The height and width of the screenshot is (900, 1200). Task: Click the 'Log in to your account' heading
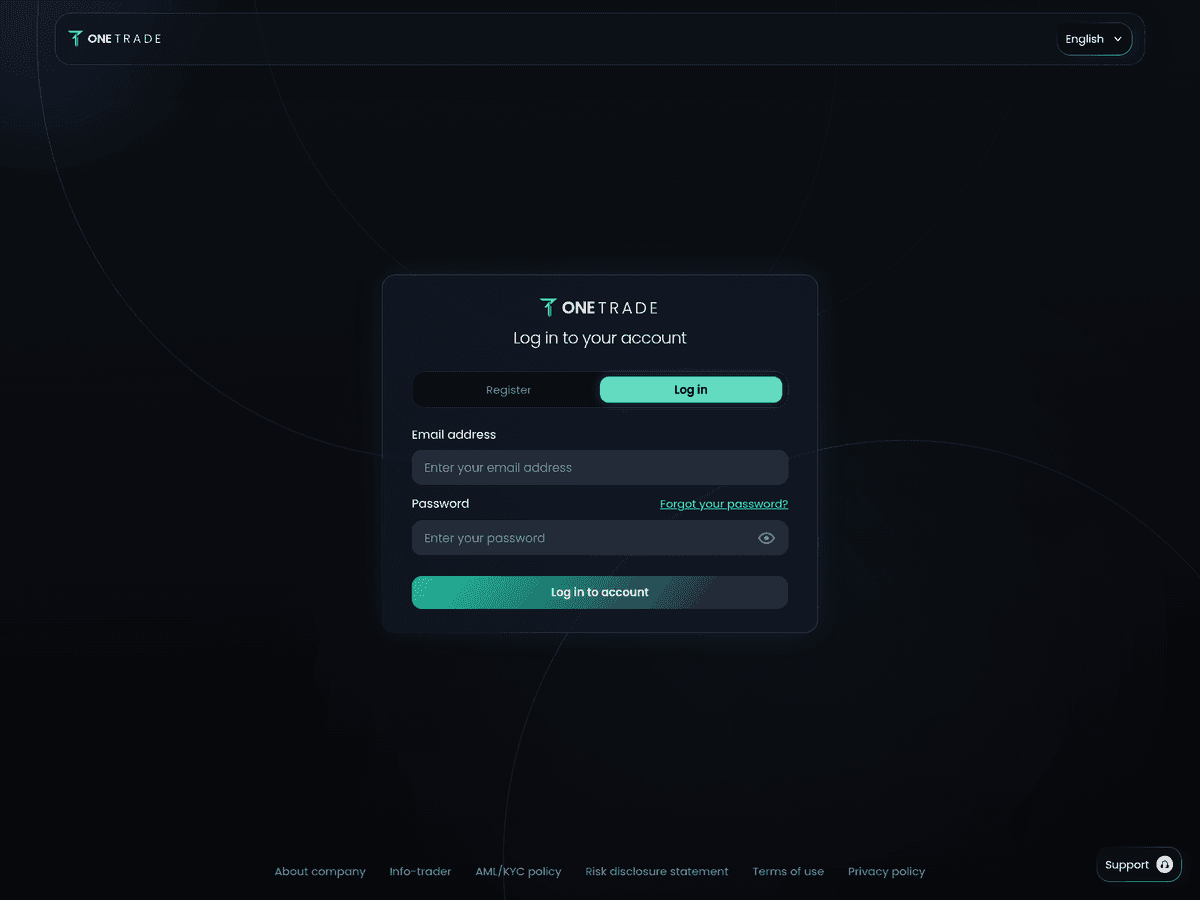600,338
